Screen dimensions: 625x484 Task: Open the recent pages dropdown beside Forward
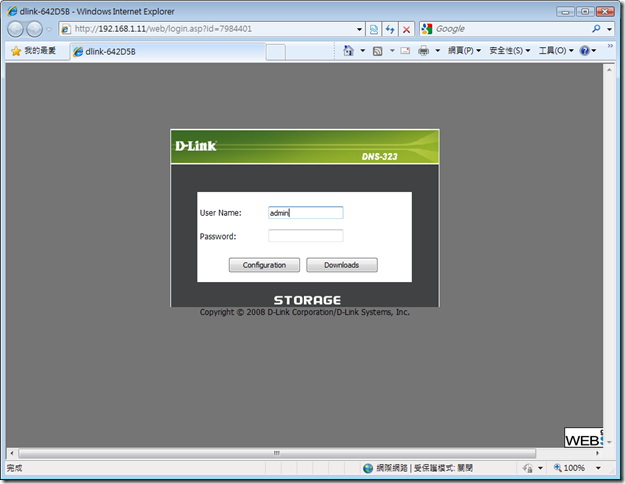(49, 29)
